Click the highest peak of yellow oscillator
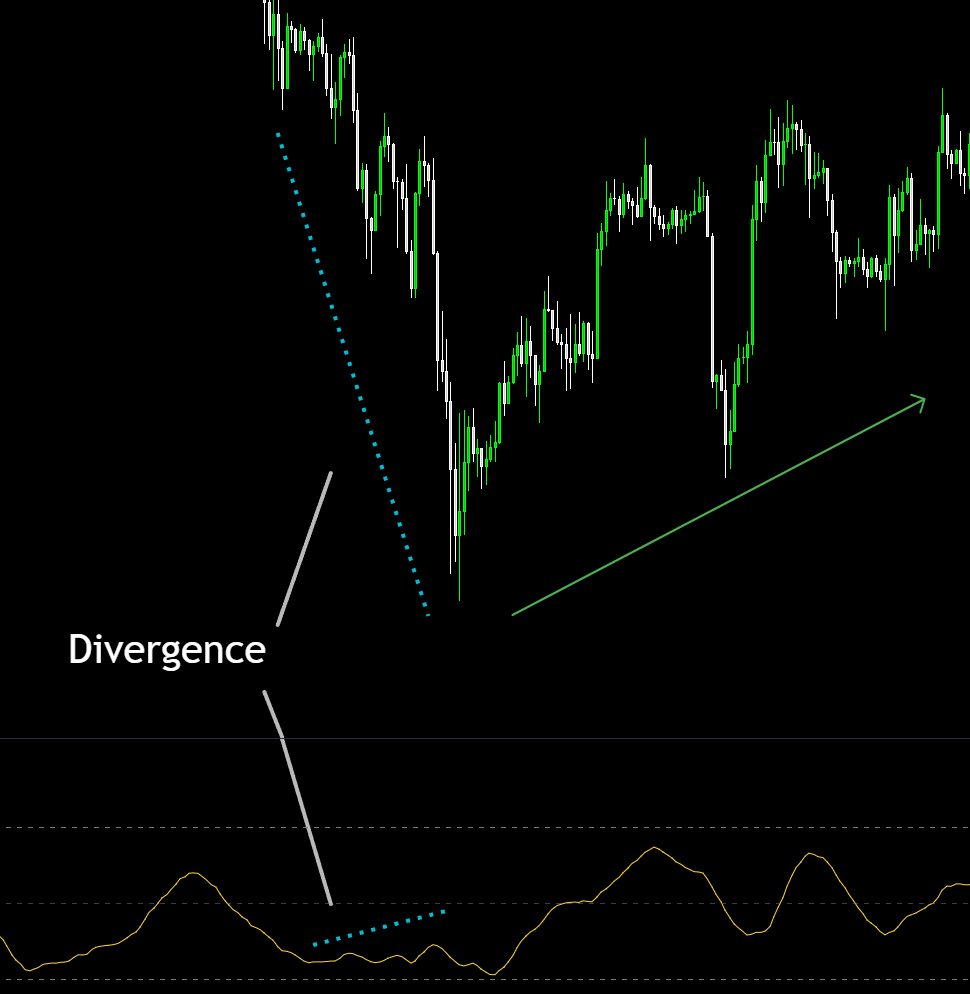The width and height of the screenshot is (970, 994). pyautogui.click(x=654, y=849)
